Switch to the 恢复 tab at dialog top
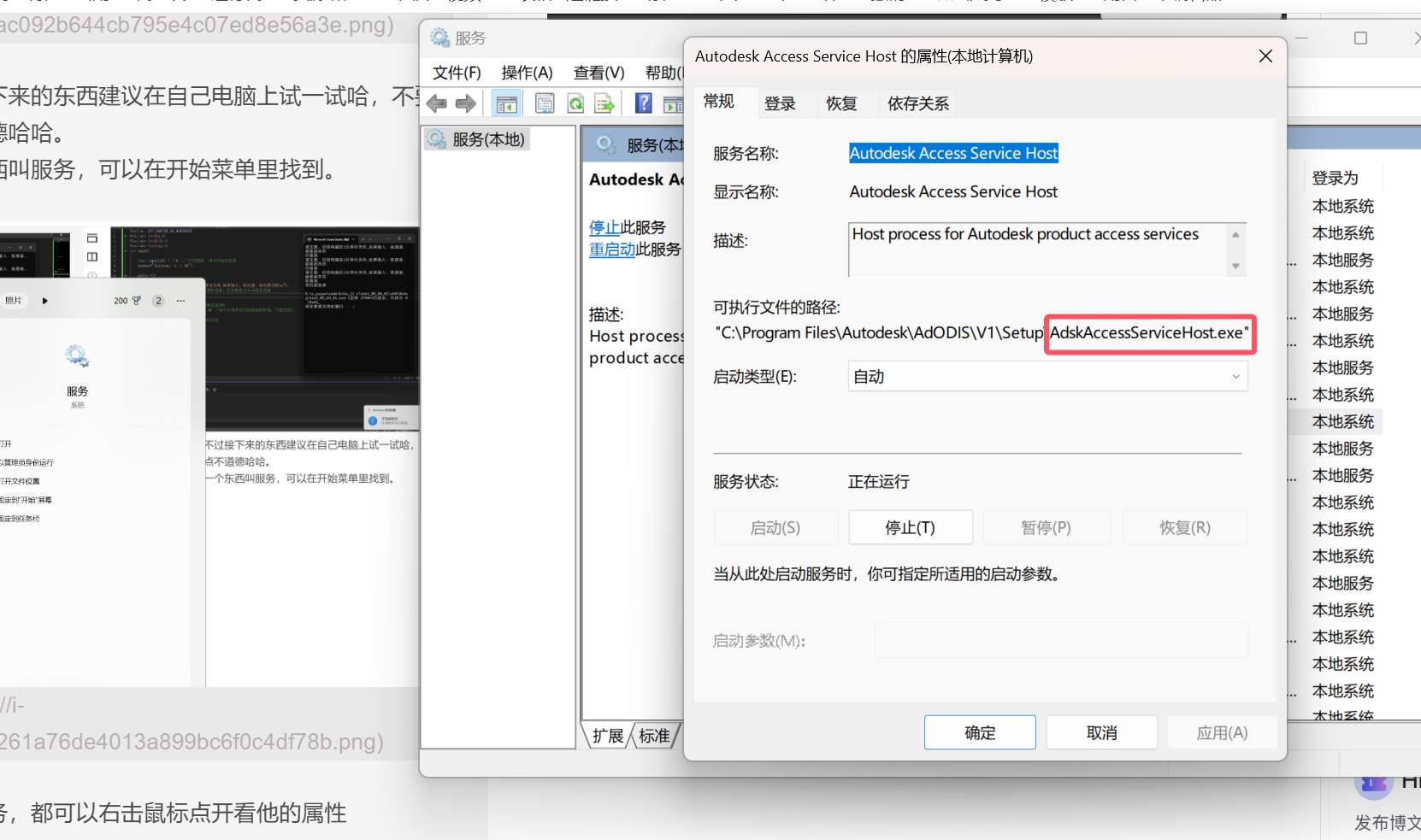The image size is (1421, 840). tap(841, 103)
